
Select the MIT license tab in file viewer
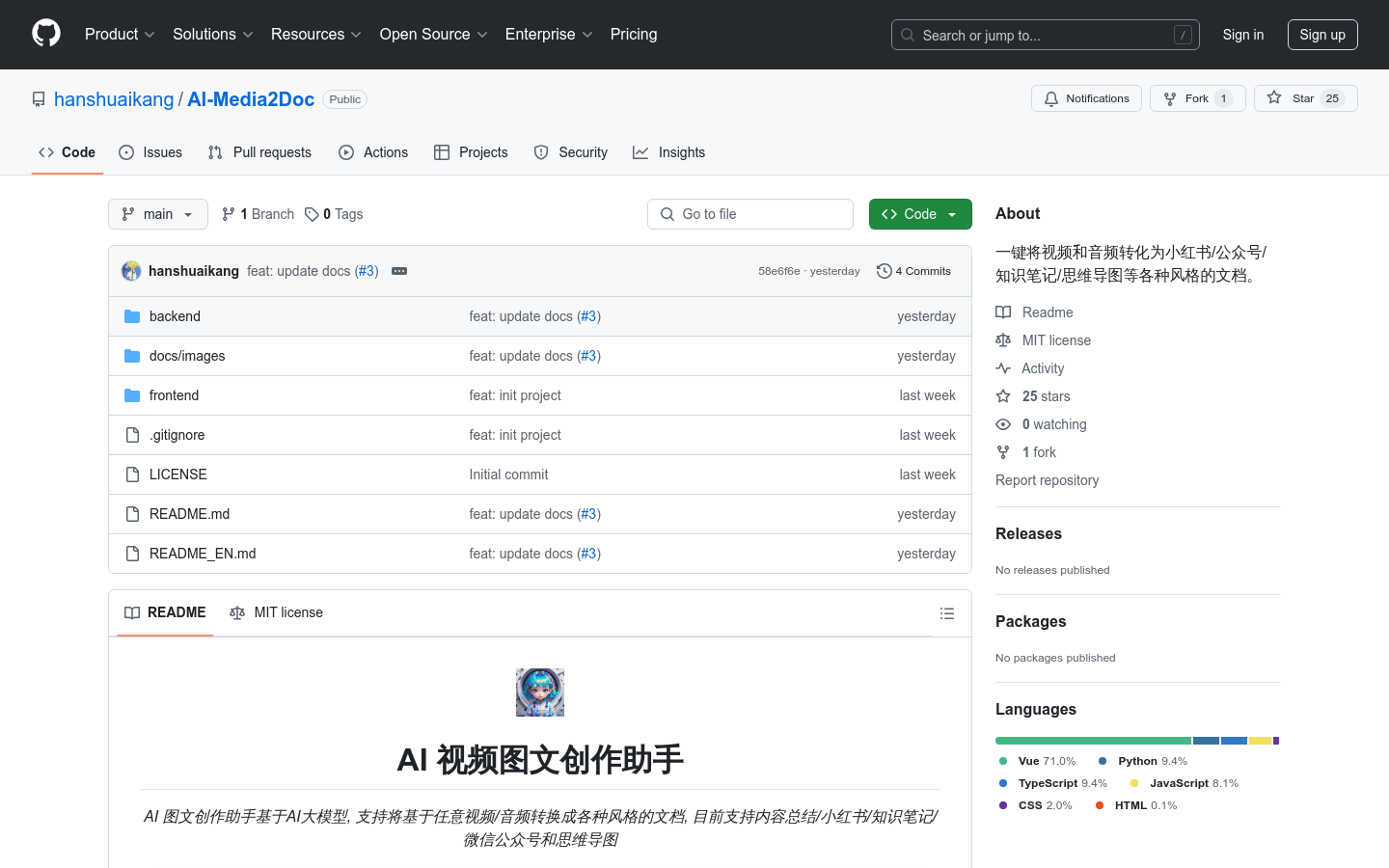coord(276,612)
